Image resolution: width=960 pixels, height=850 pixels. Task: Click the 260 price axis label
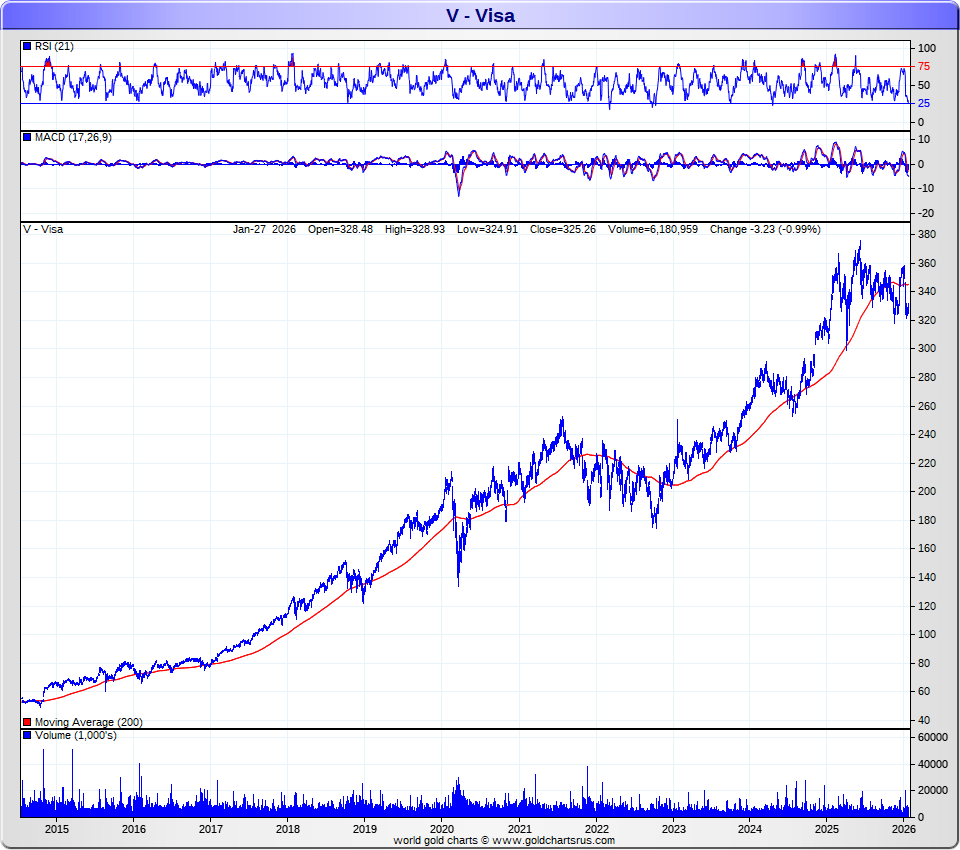tap(927, 405)
